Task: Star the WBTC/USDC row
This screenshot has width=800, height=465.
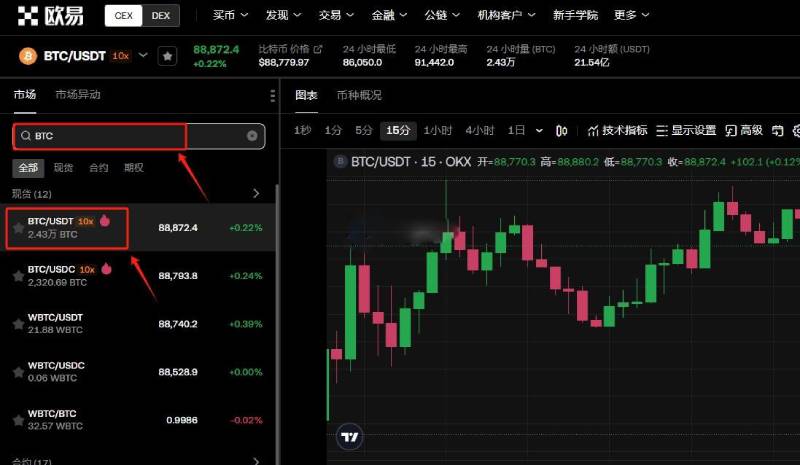Action: pyautogui.click(x=18, y=372)
